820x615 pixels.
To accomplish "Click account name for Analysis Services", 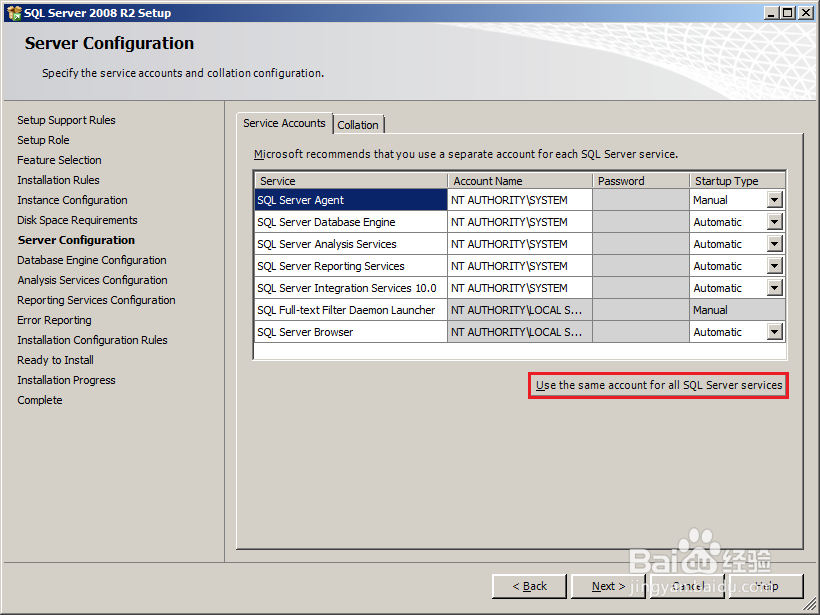I will (x=520, y=244).
